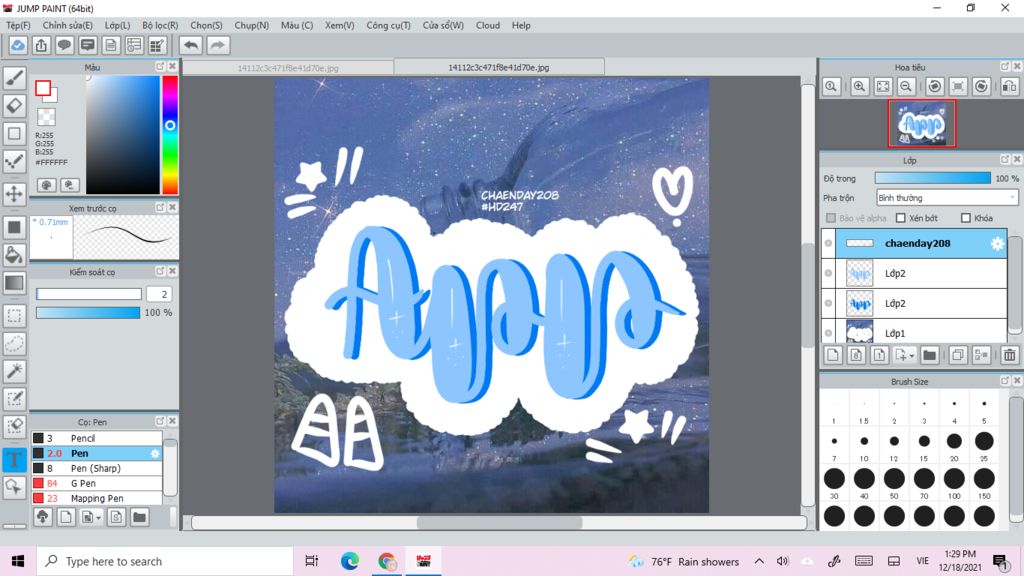This screenshot has height=576, width=1024.
Task: Open the Rain showers weather widget
Action: pos(684,562)
